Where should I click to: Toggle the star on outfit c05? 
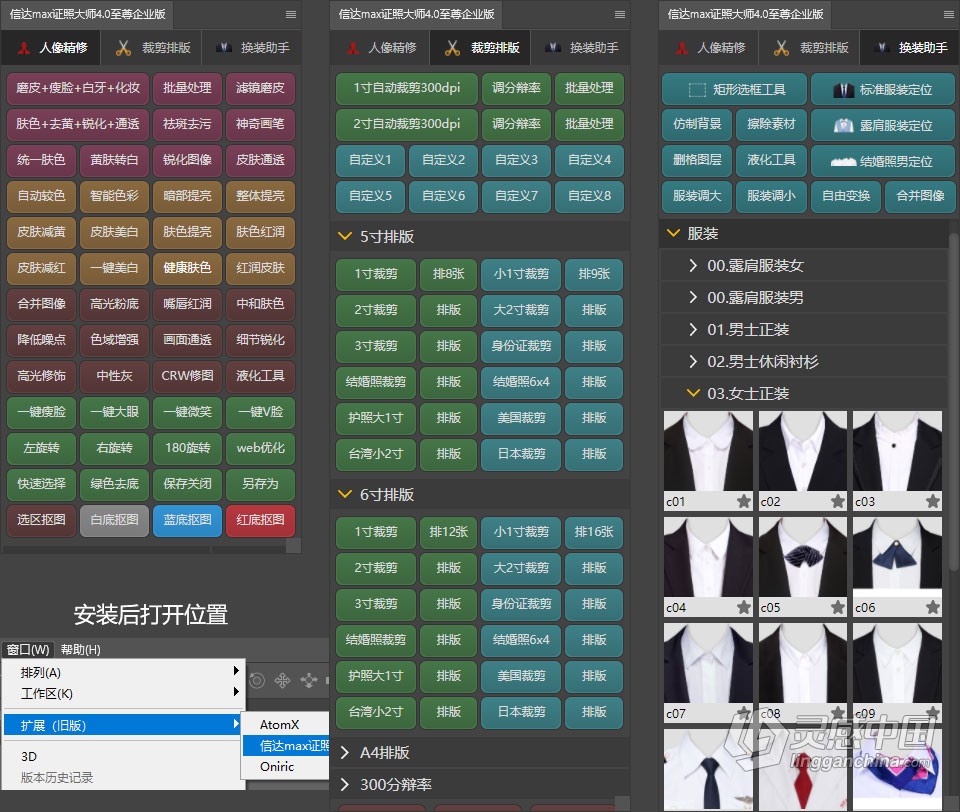click(838, 607)
